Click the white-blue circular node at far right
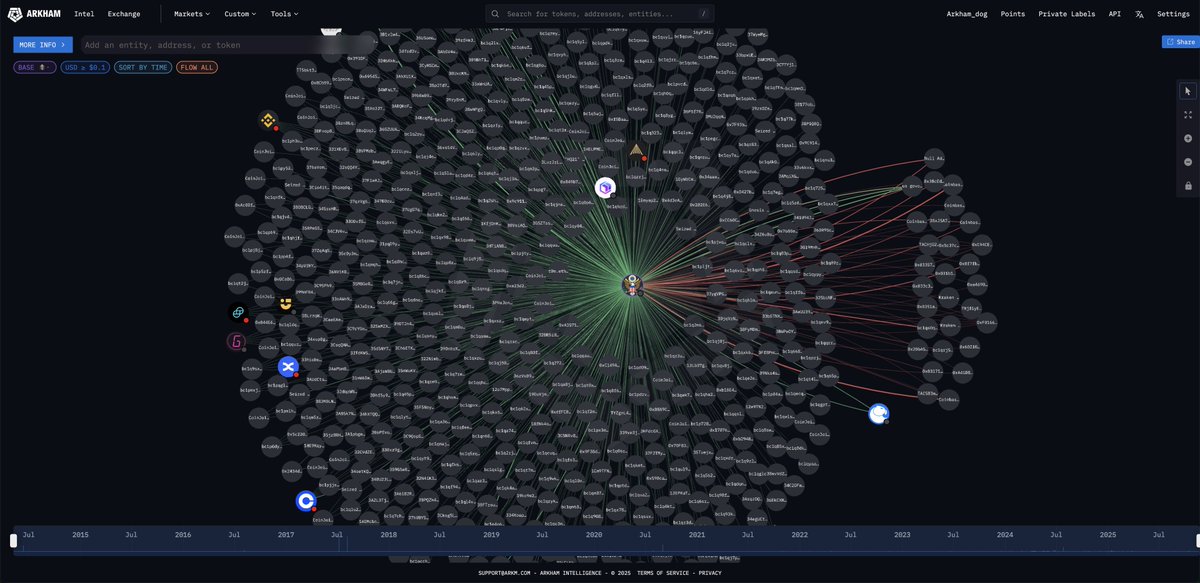 (879, 414)
